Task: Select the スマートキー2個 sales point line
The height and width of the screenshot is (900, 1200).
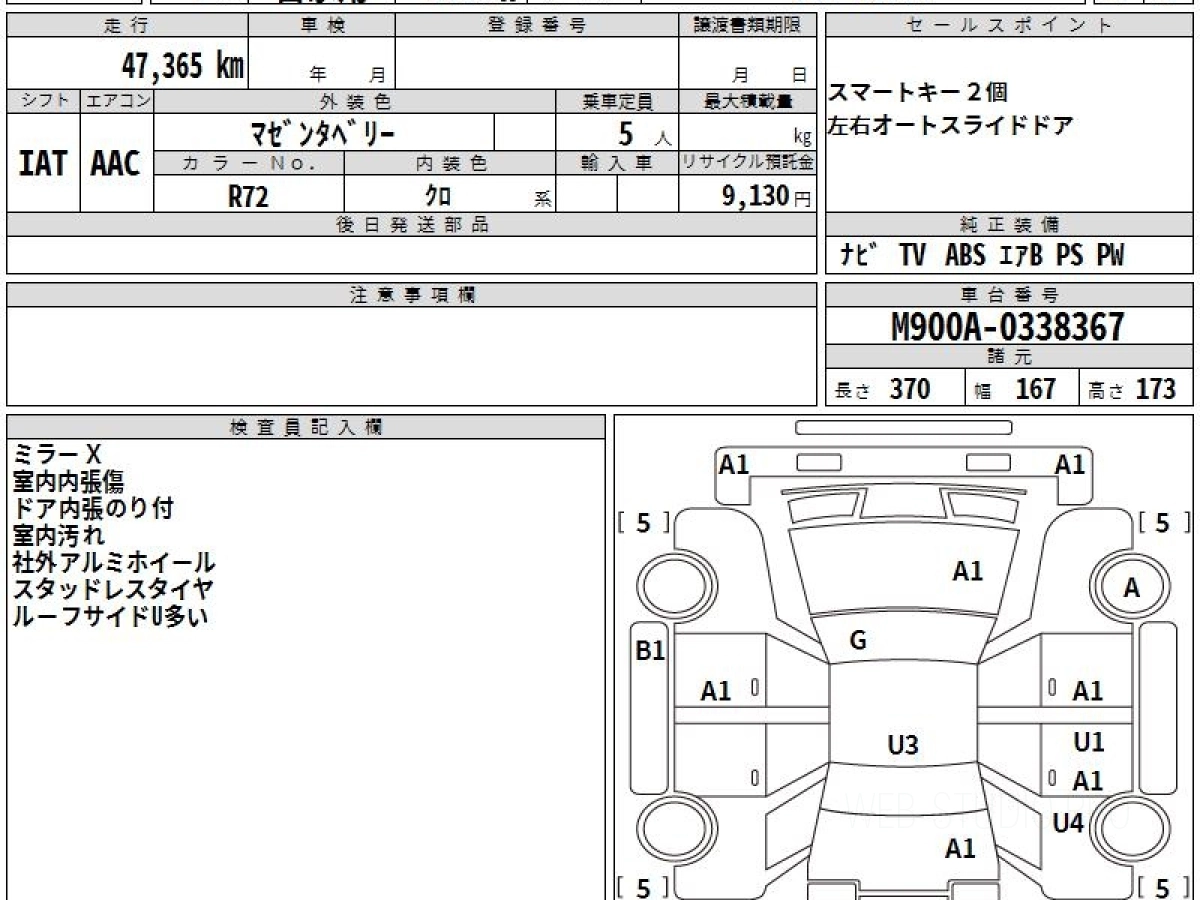Action: coord(917,93)
